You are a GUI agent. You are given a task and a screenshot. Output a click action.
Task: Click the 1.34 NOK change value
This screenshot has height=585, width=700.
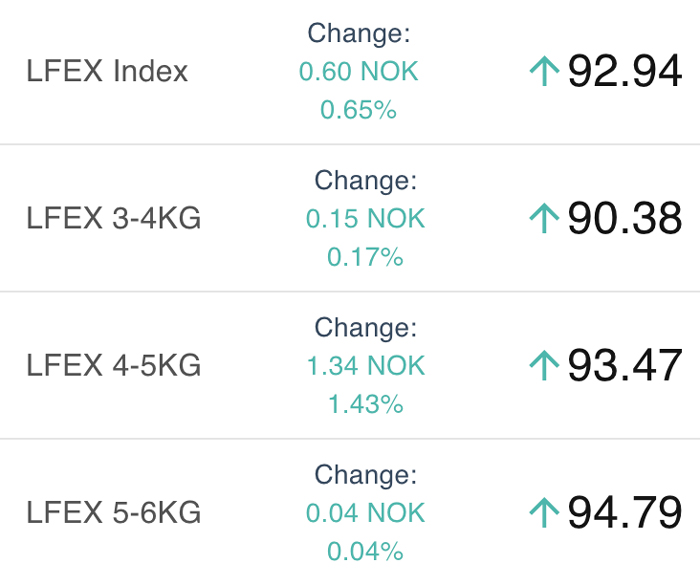[x=366, y=366]
